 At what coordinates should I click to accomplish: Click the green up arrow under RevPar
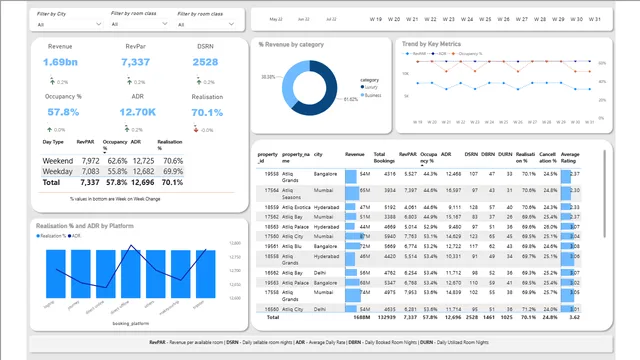(x=129, y=82)
